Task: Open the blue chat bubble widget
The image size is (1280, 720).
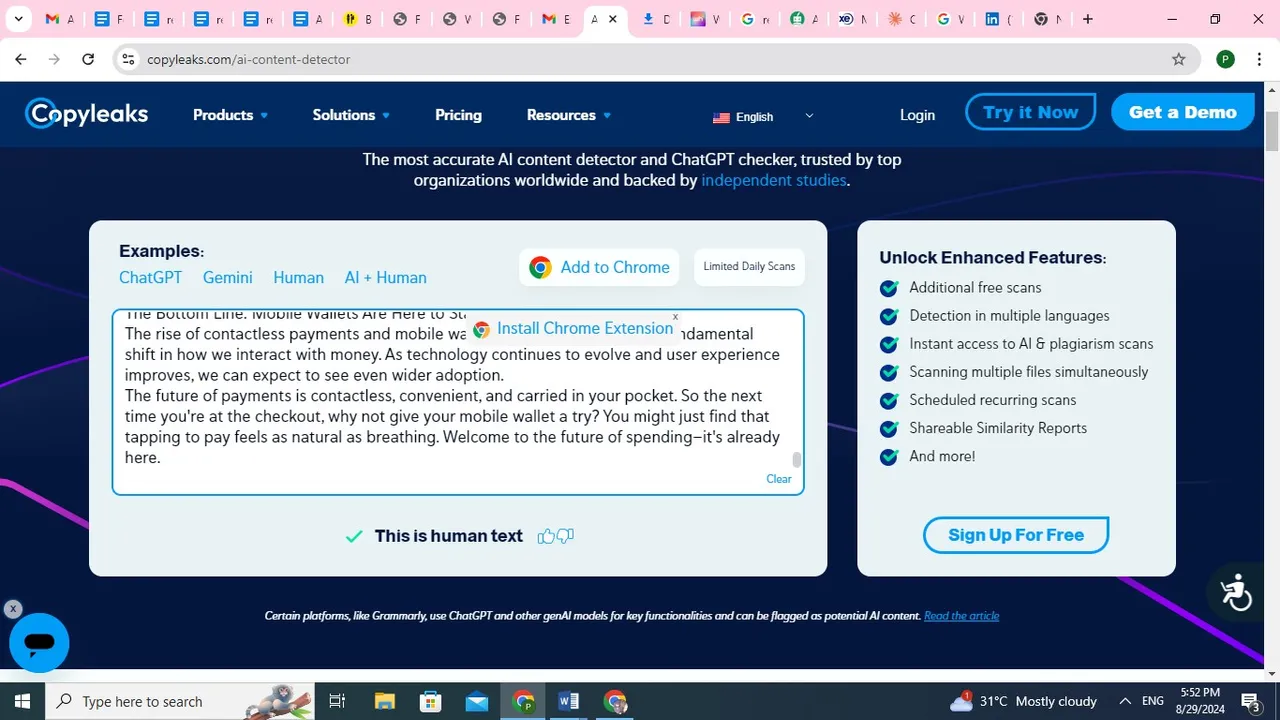Action: click(x=39, y=643)
